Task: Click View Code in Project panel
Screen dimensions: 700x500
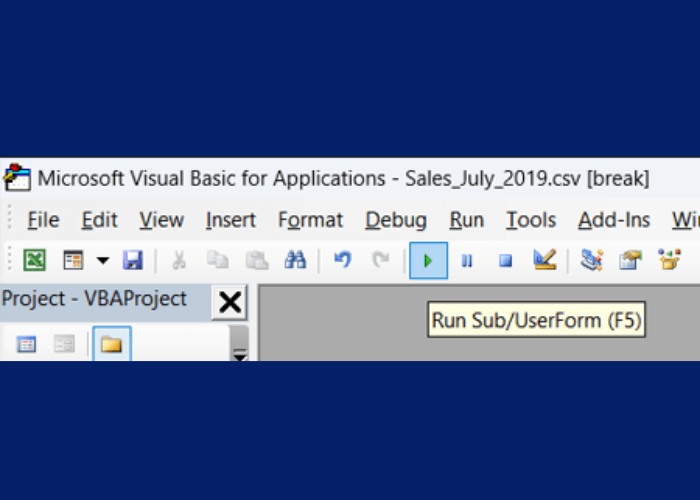Action: pyautogui.click(x=26, y=344)
